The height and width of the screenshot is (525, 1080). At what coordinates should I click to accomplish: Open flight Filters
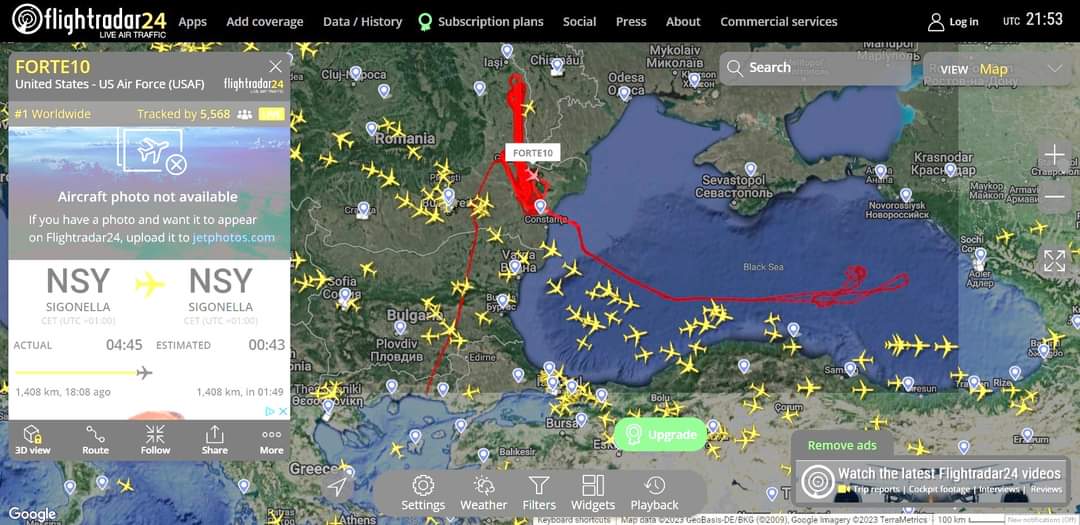pyautogui.click(x=539, y=493)
